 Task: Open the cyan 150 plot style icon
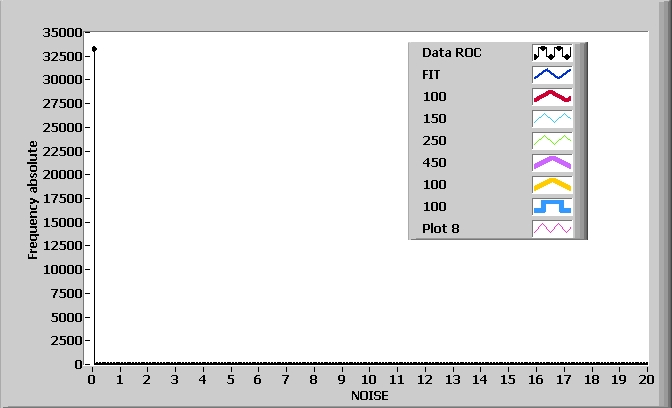tap(552, 118)
